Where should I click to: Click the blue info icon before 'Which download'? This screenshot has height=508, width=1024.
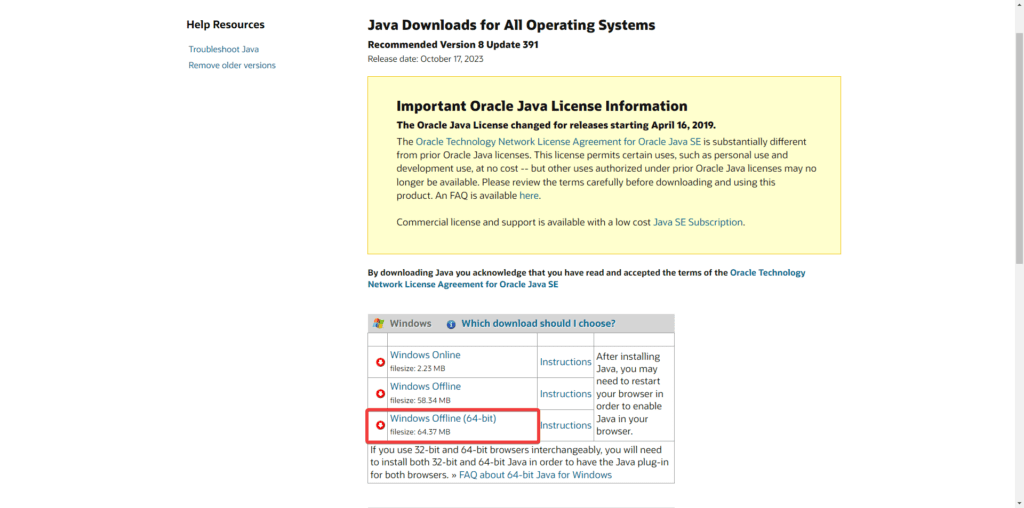pyautogui.click(x=451, y=324)
